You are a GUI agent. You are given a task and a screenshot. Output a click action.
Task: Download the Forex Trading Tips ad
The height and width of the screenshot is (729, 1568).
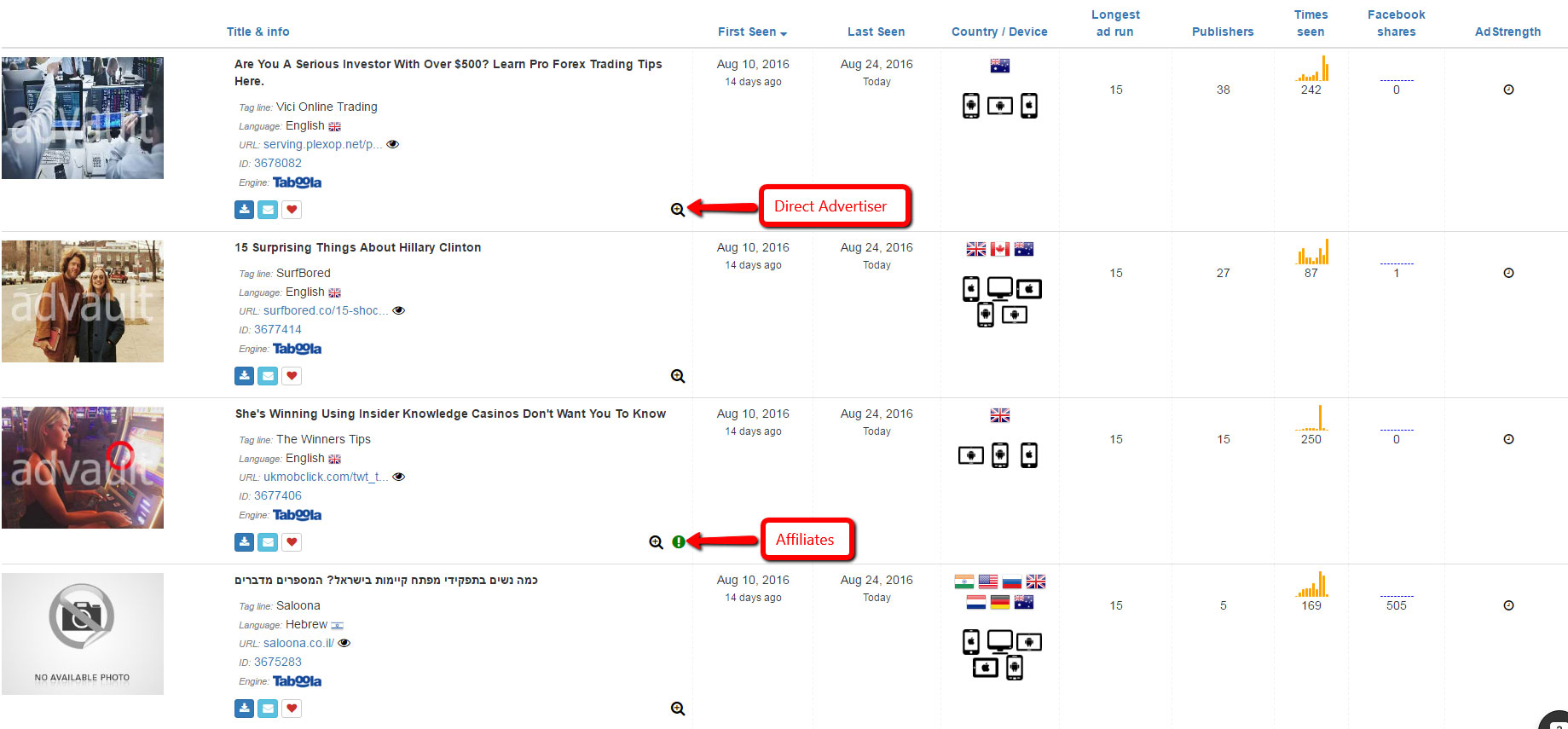pyautogui.click(x=244, y=210)
